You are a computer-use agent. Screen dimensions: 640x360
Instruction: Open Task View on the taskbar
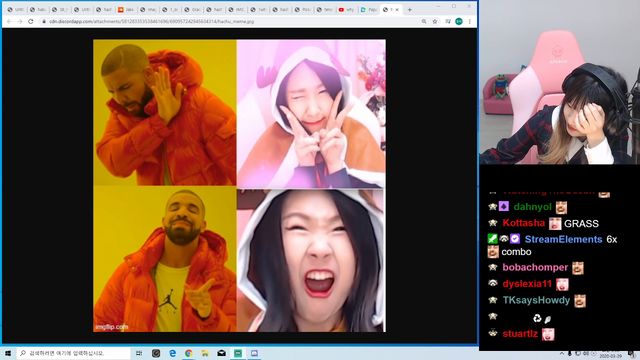tap(139, 353)
